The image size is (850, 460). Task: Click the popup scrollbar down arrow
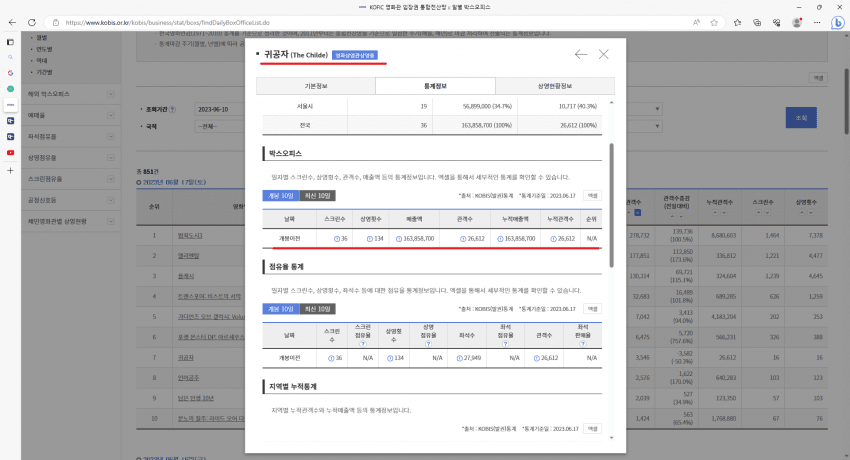coord(611,437)
